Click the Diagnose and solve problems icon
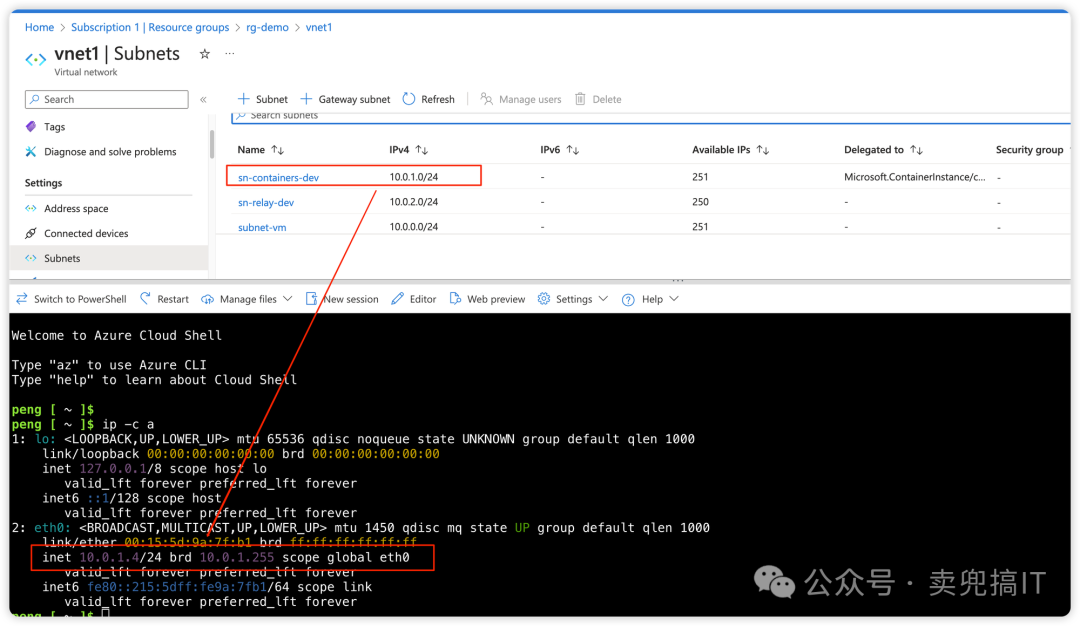The image size is (1080, 626). [31, 152]
